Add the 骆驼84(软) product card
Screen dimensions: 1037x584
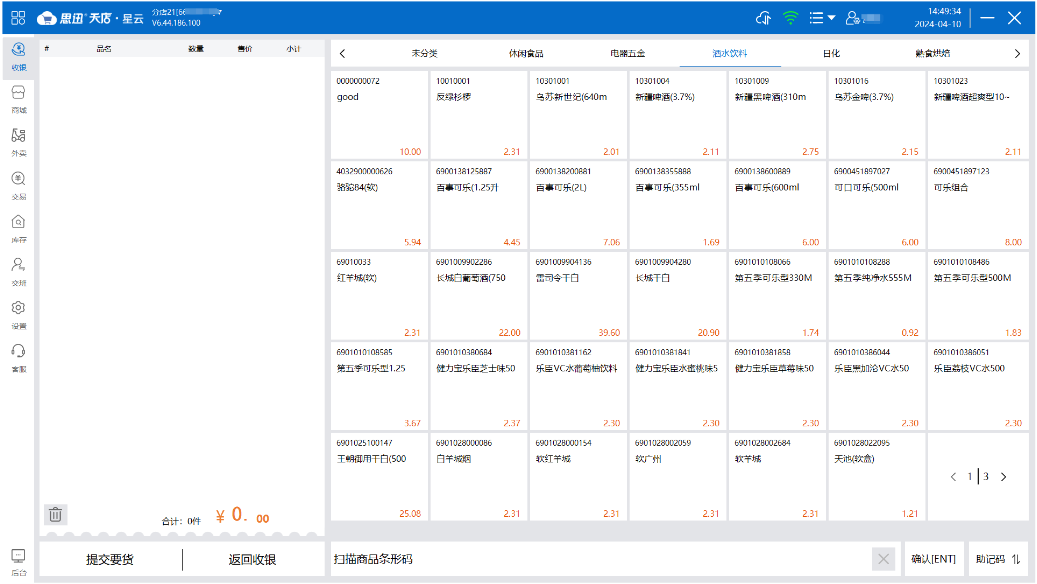pyautogui.click(x=379, y=206)
